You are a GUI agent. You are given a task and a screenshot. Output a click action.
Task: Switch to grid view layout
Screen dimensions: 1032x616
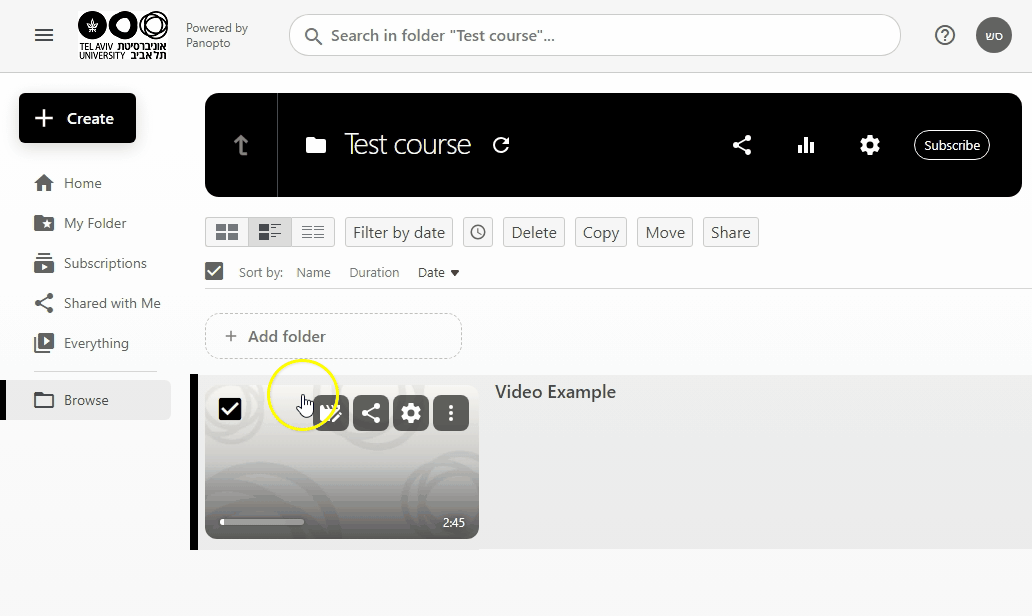227,232
